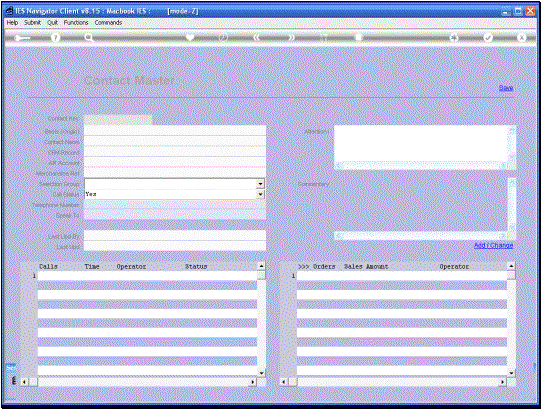Open the Submit menu

(32, 22)
